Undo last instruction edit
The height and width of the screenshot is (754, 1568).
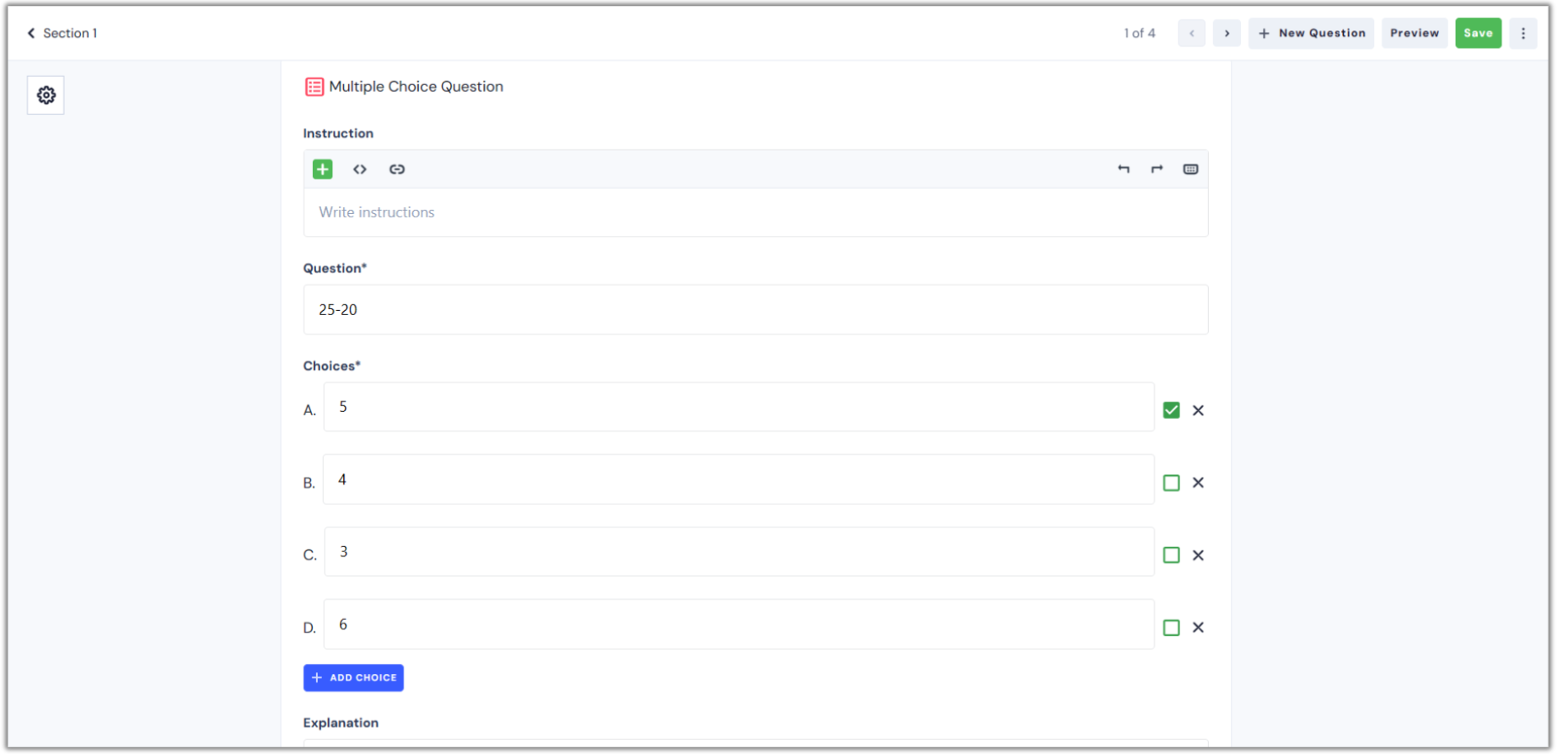tap(1124, 169)
